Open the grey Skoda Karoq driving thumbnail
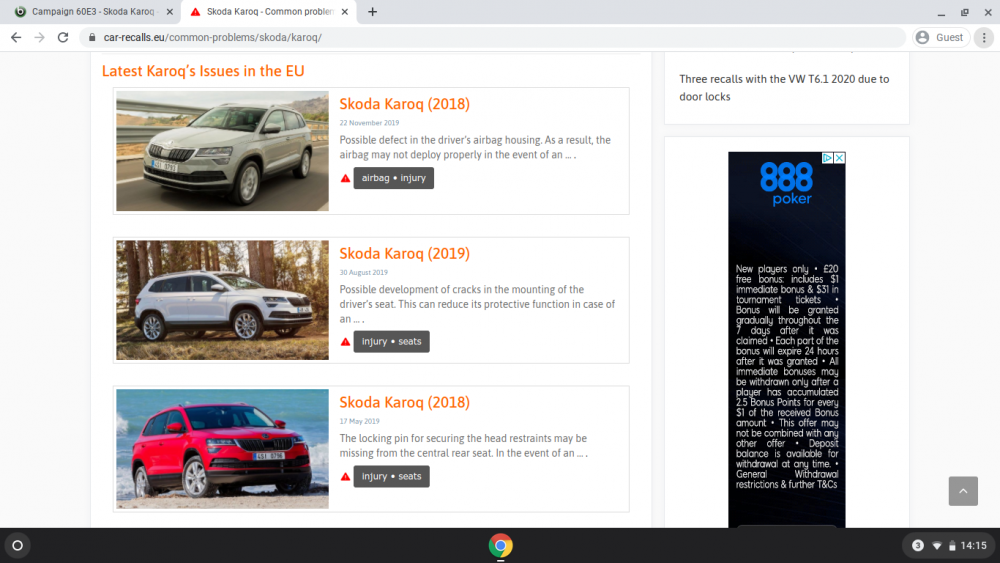Viewport: 1000px width, 563px height. (223, 151)
